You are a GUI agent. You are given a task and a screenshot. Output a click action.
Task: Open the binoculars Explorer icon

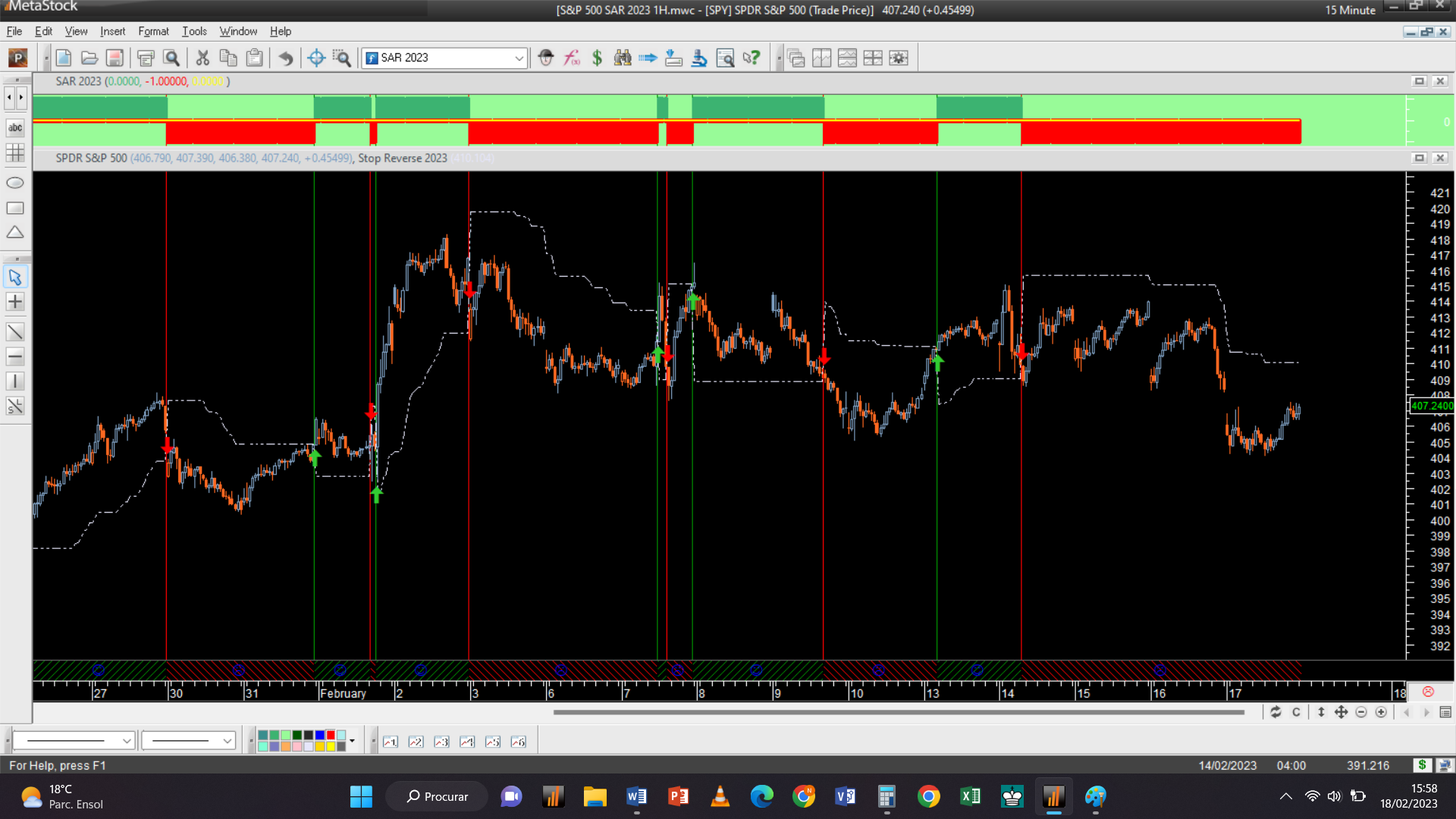point(623,58)
